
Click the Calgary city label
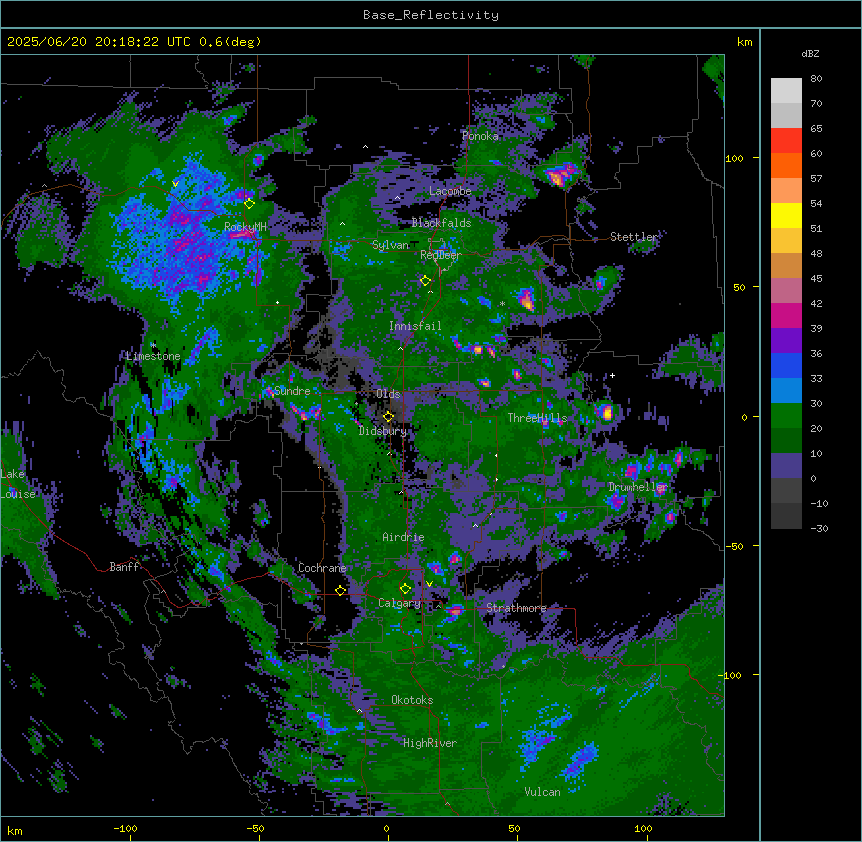point(399,603)
